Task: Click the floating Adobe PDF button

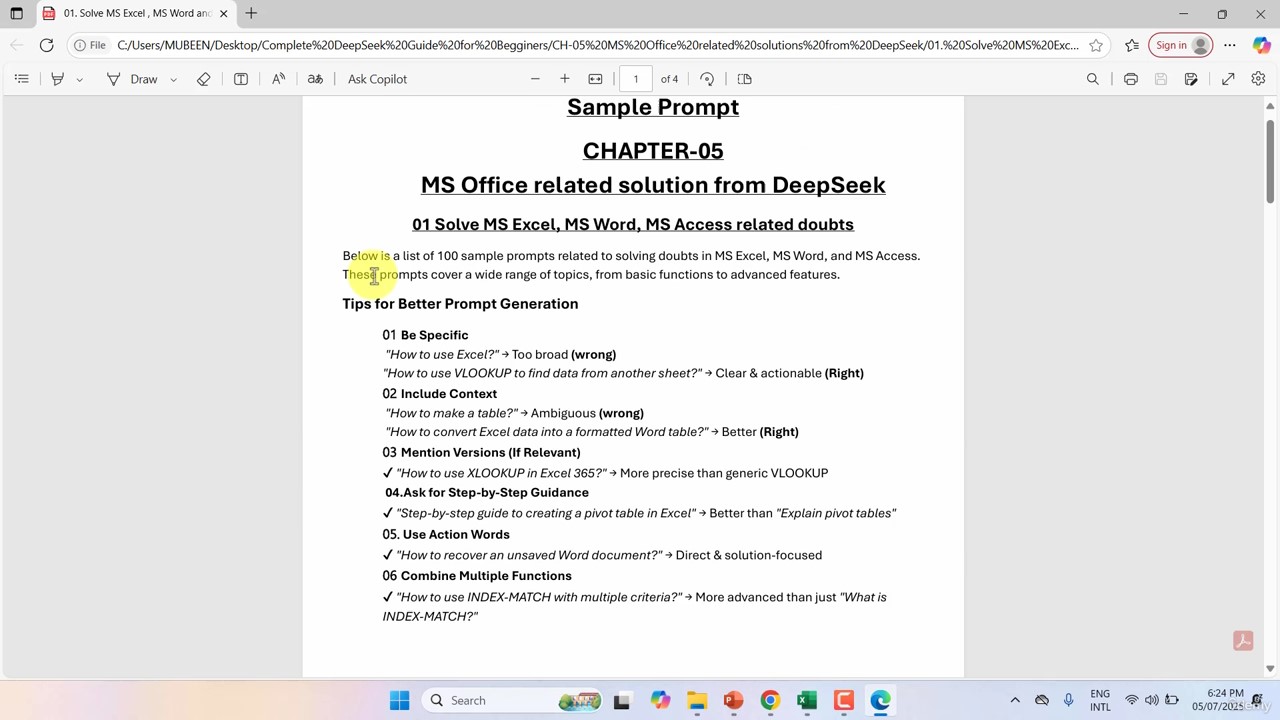Action: click(1243, 641)
